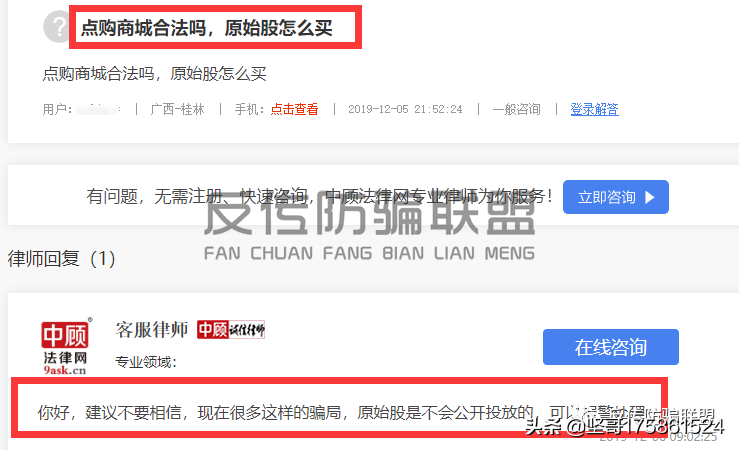The image size is (739, 450).
Task: Click the post timestamp 2019-12-05 21:52:24
Action: pos(405,109)
